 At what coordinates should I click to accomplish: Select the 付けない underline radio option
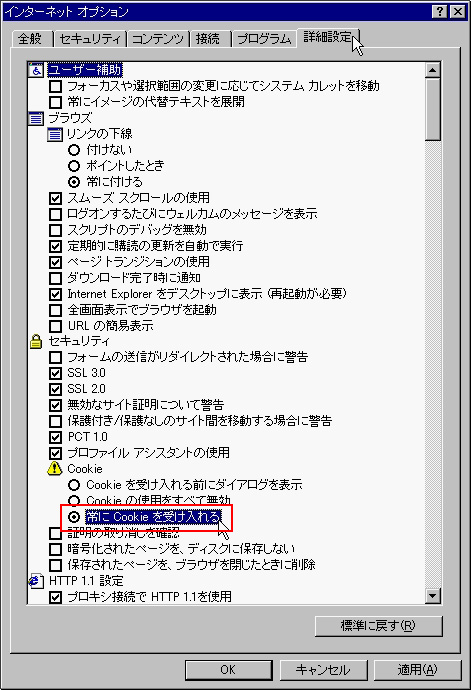[74, 150]
